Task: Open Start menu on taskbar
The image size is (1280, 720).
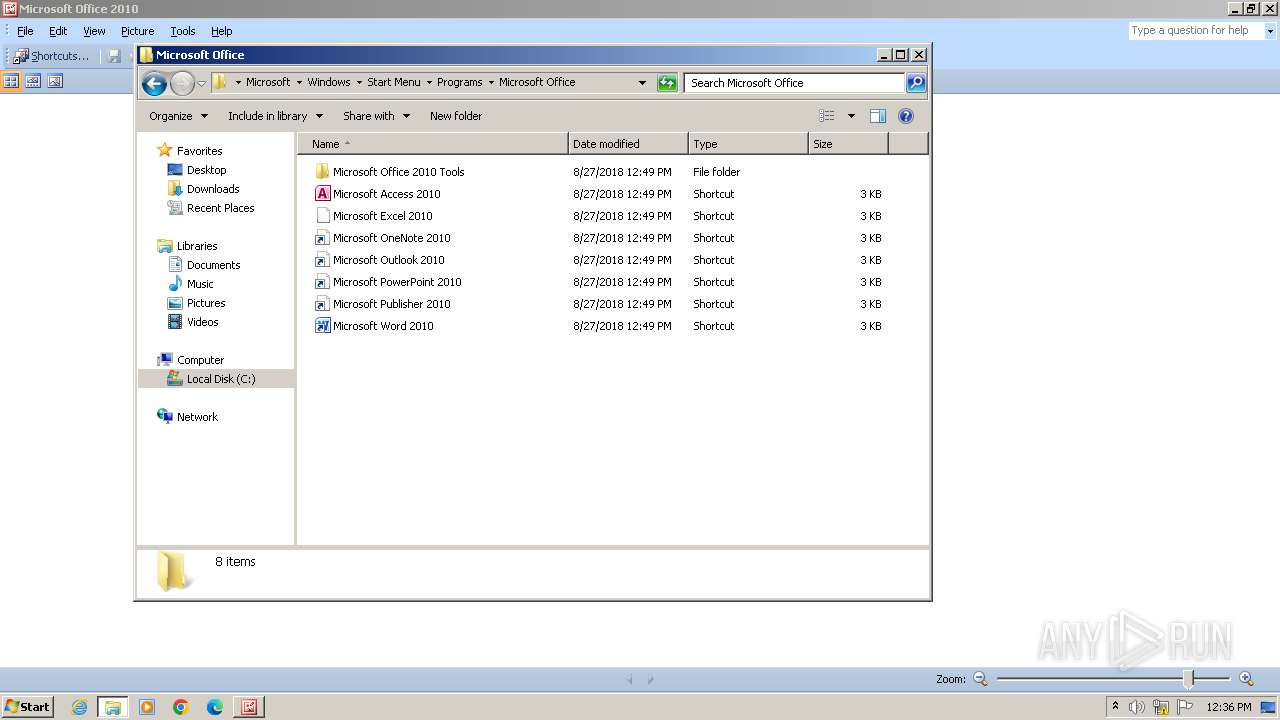Action: coord(28,707)
